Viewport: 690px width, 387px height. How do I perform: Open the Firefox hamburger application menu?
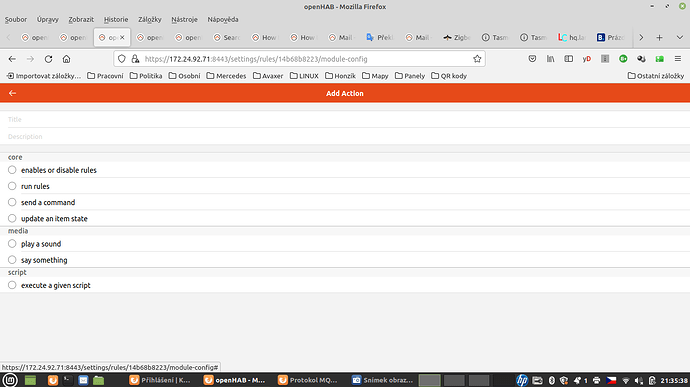click(678, 59)
